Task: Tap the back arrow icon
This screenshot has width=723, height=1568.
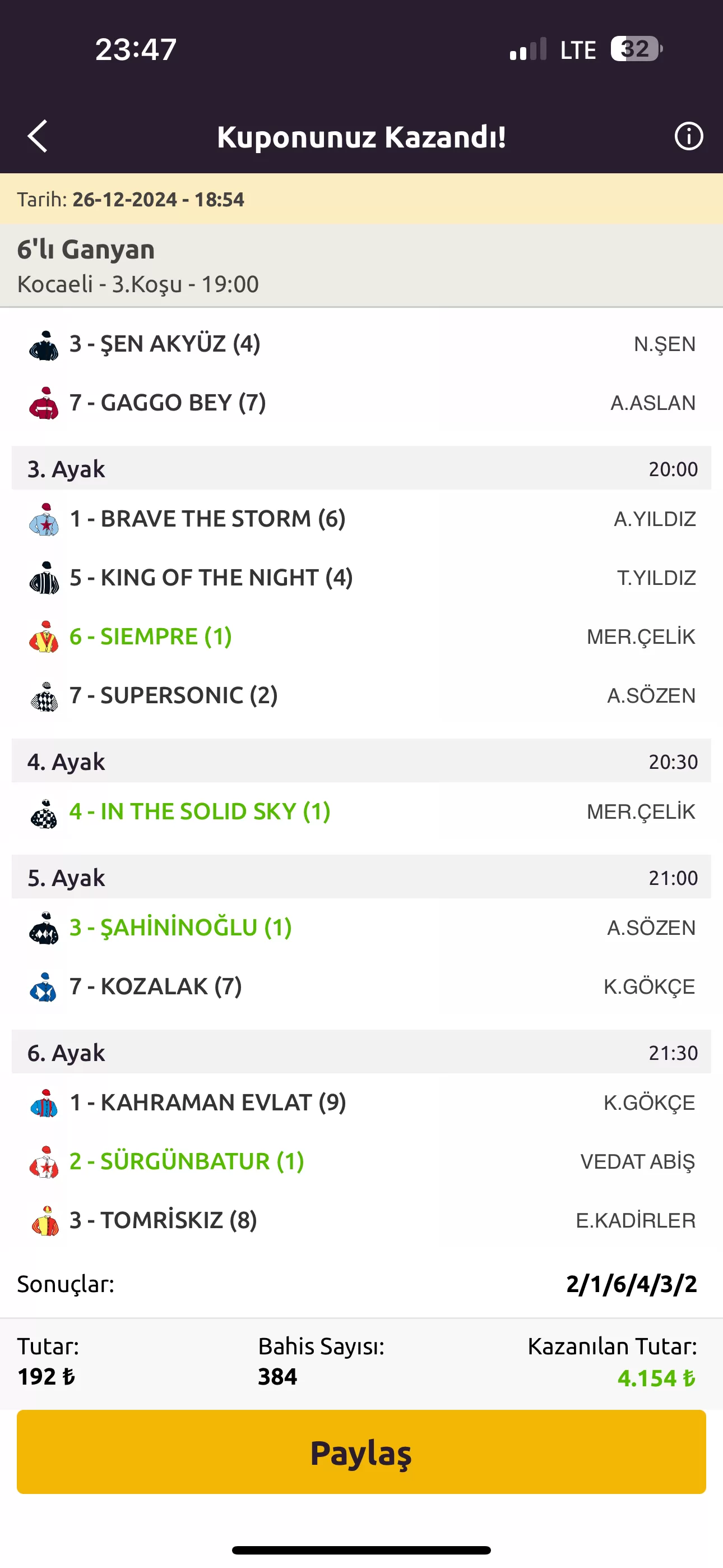Action: (x=38, y=136)
